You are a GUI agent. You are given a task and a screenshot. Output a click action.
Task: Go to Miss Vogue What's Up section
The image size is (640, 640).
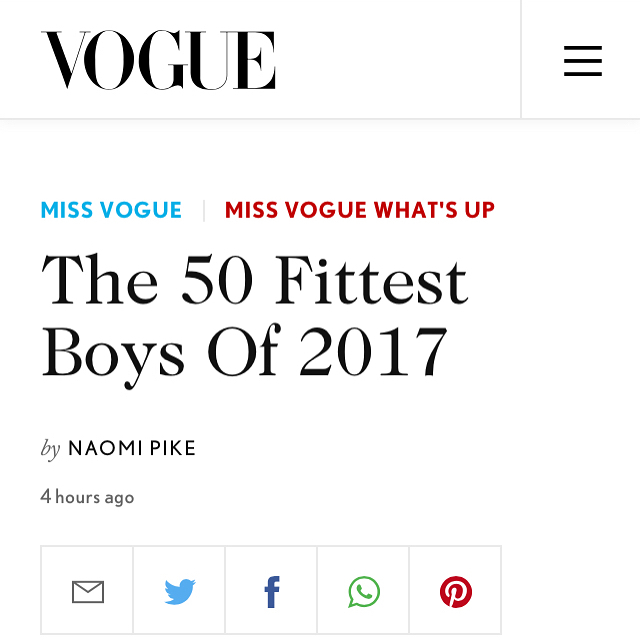coord(360,210)
